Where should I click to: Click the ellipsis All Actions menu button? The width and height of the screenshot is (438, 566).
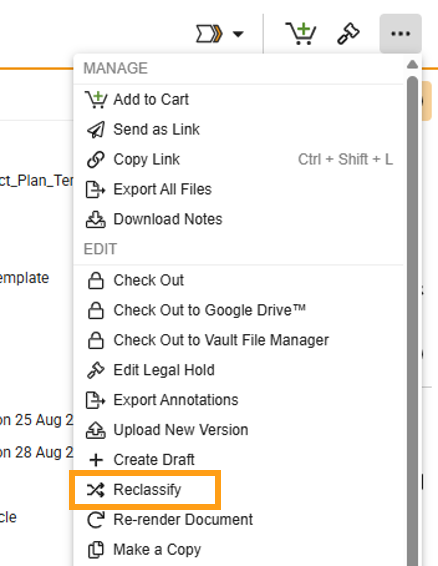[x=400, y=34]
